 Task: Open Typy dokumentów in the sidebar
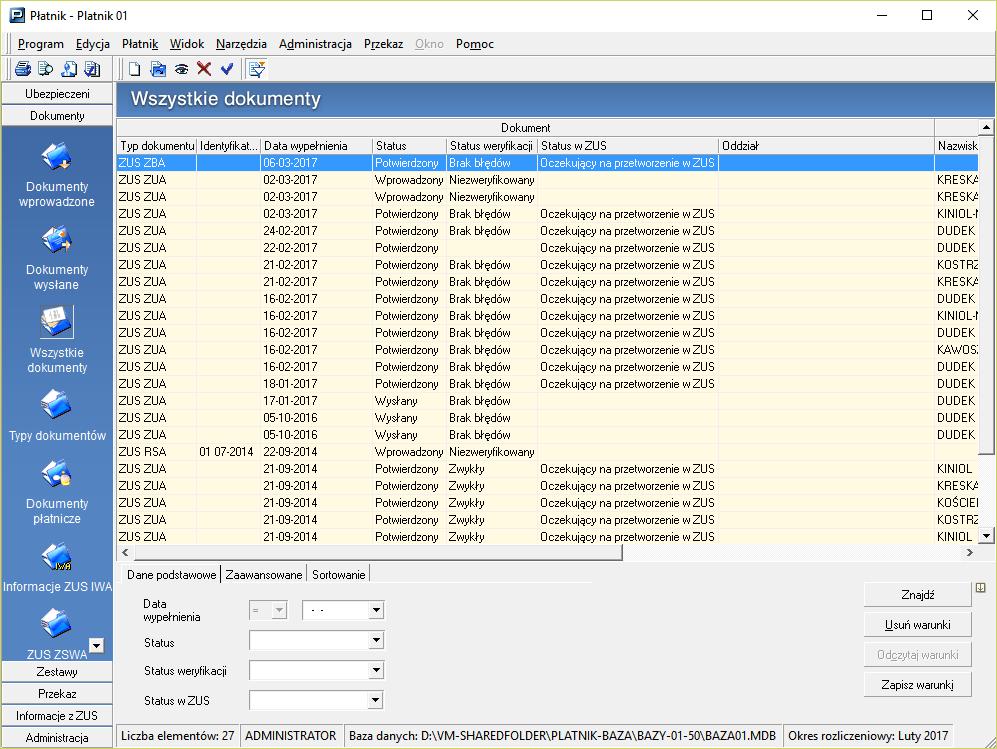(57, 416)
